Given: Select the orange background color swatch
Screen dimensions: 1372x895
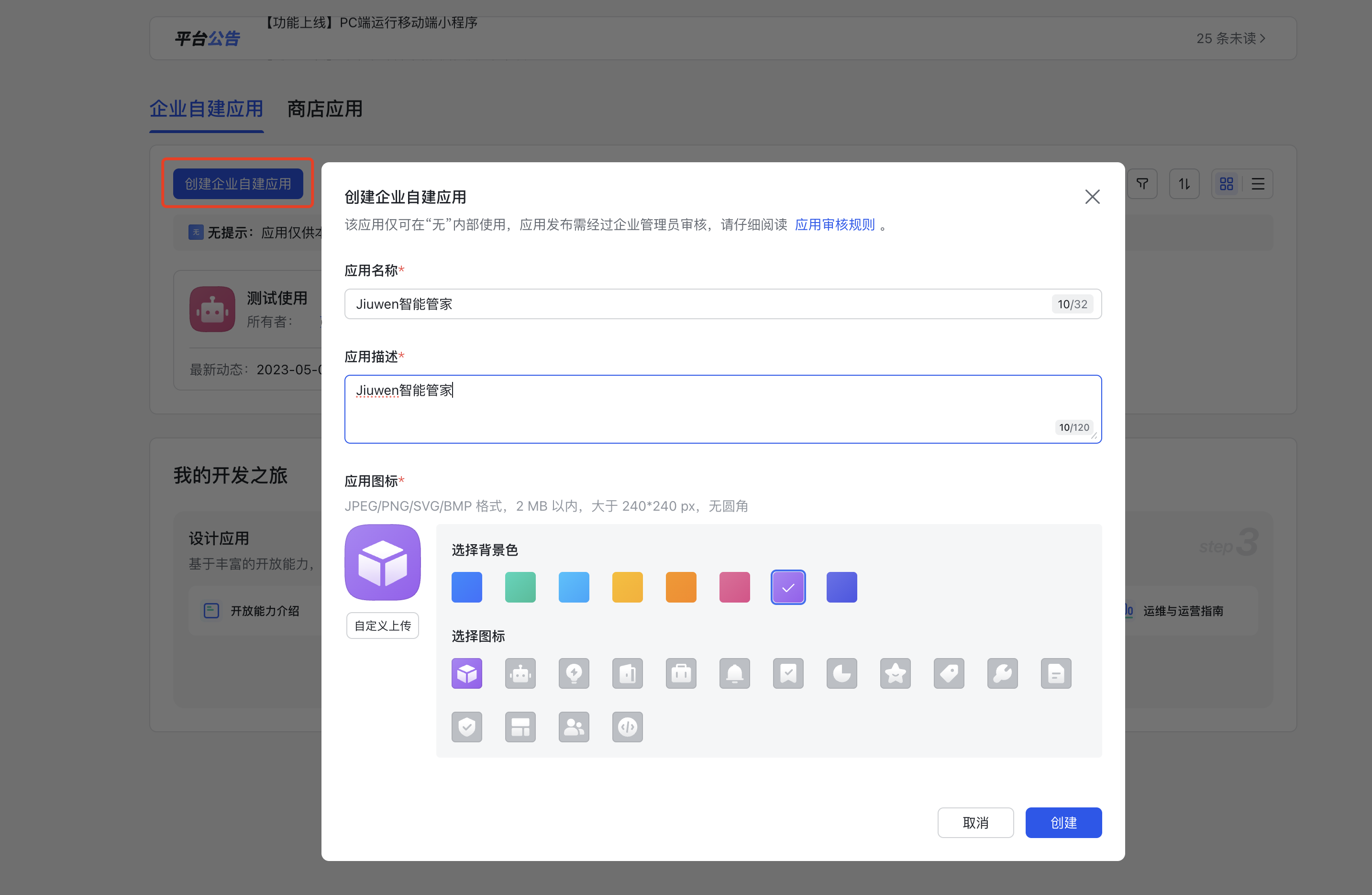Looking at the screenshot, I should (681, 587).
